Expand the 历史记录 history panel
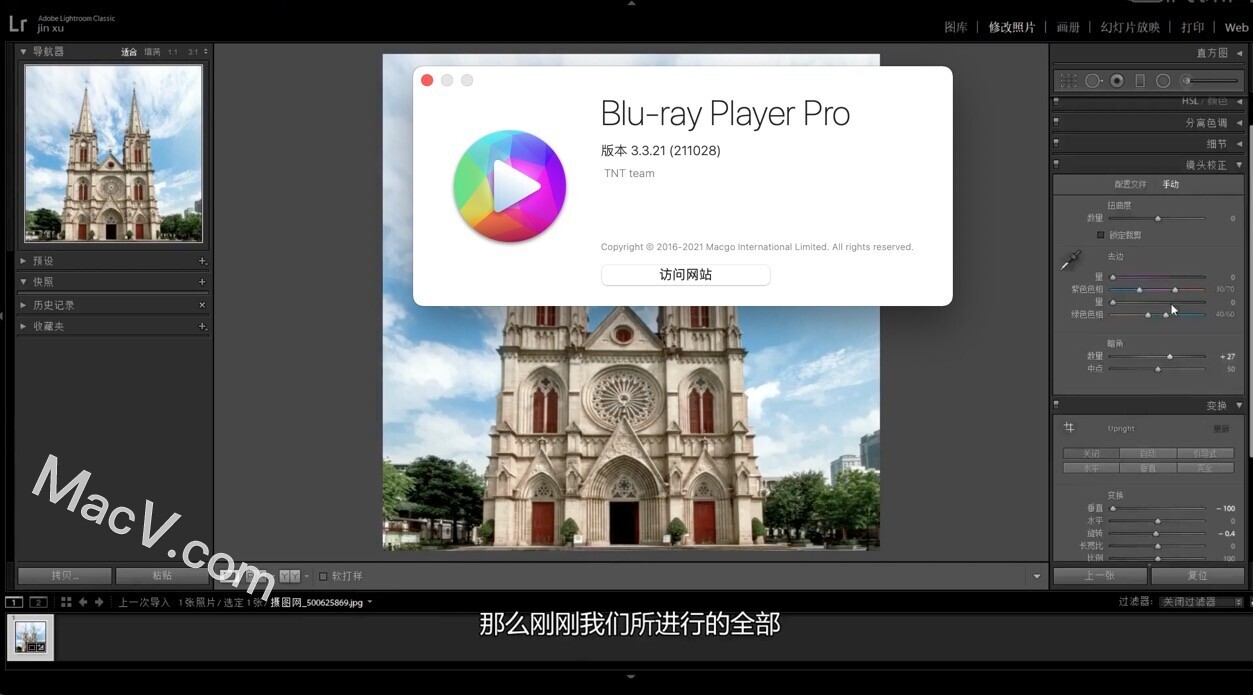The width and height of the screenshot is (1253, 695). [24, 305]
